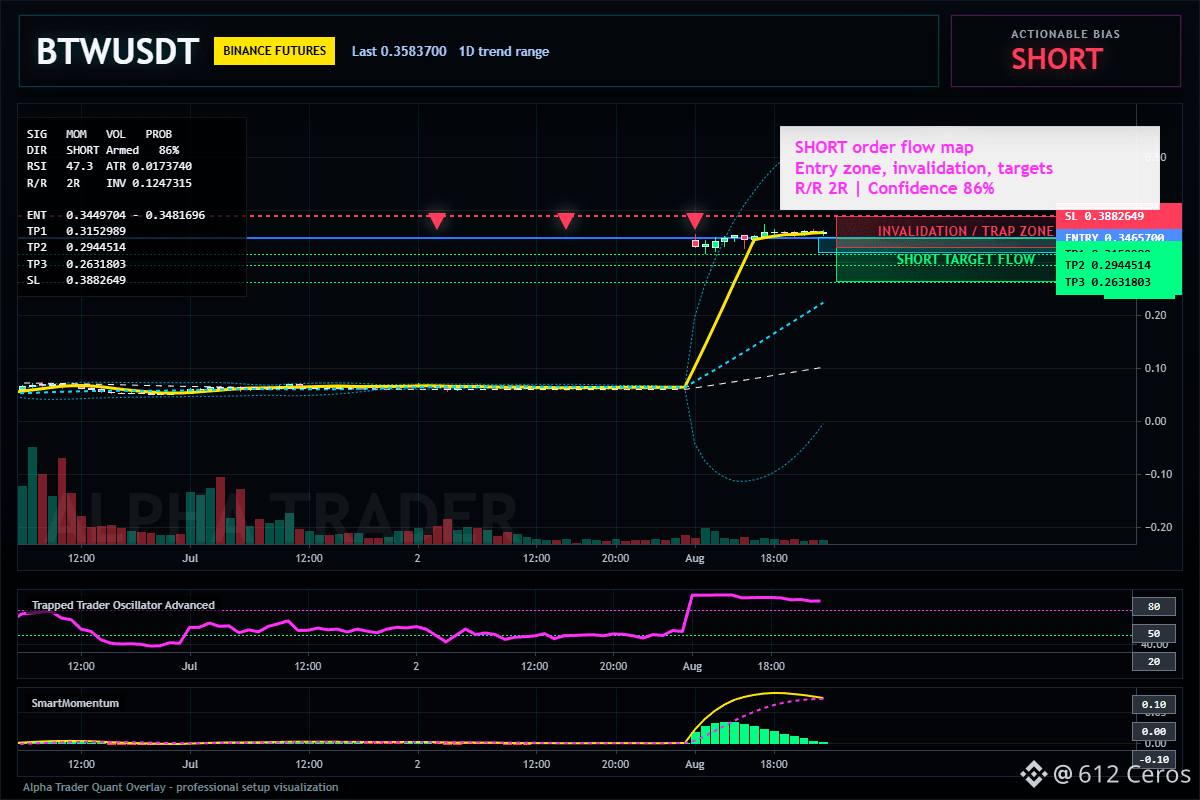
Task: Click the oscillator 50 level label
Action: click(x=1153, y=634)
